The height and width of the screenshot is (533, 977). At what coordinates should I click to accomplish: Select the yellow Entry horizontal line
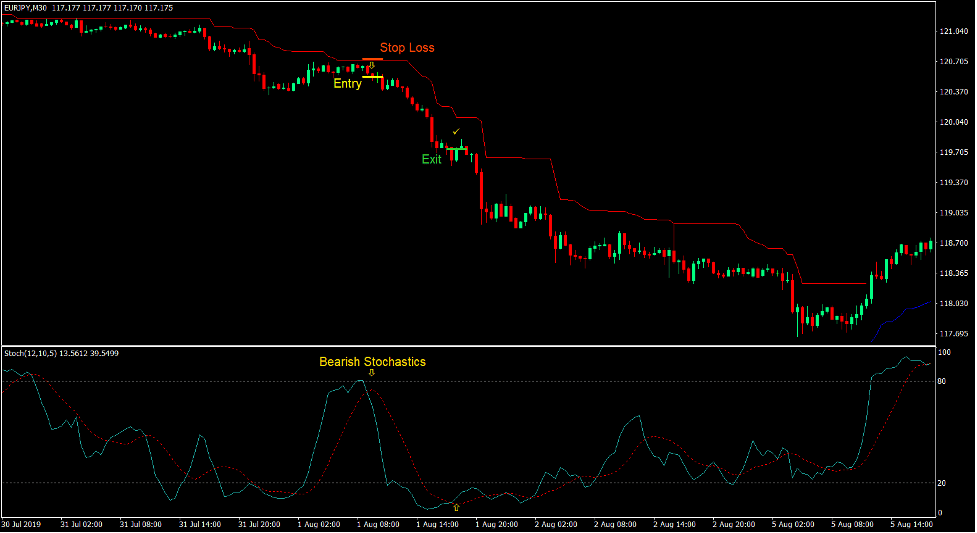pyautogui.click(x=372, y=77)
